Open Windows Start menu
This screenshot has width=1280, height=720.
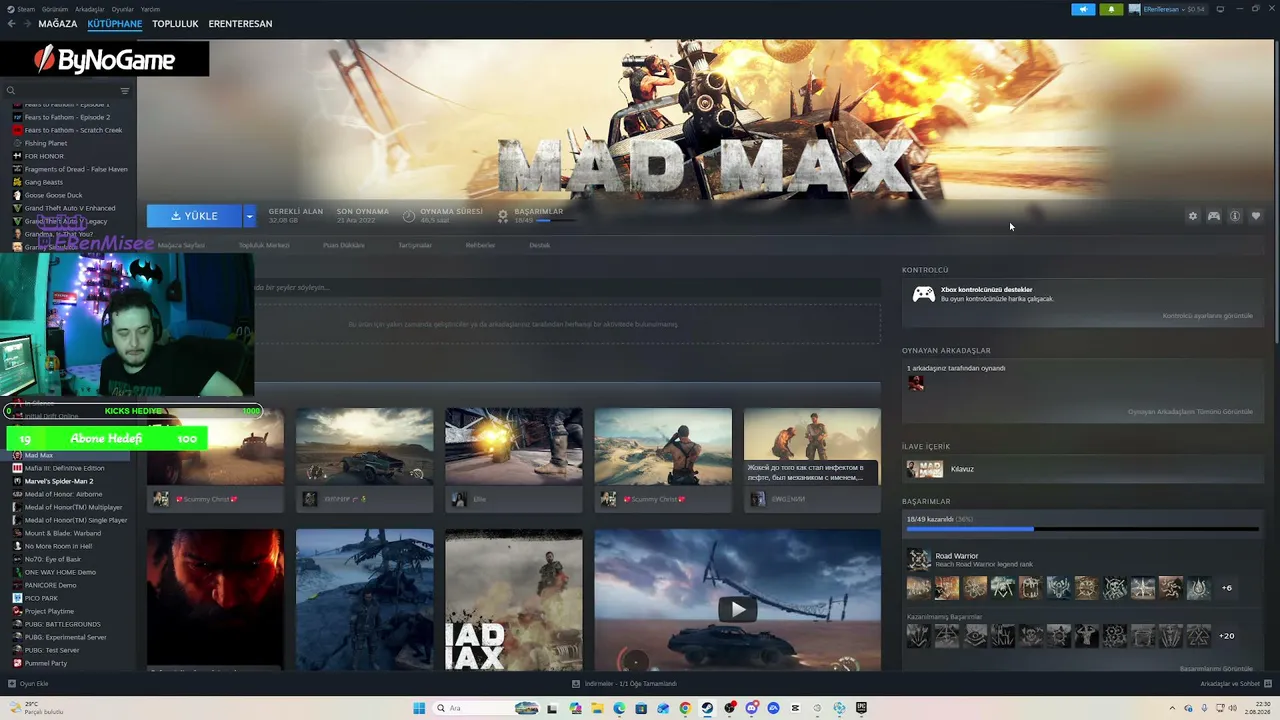point(419,709)
